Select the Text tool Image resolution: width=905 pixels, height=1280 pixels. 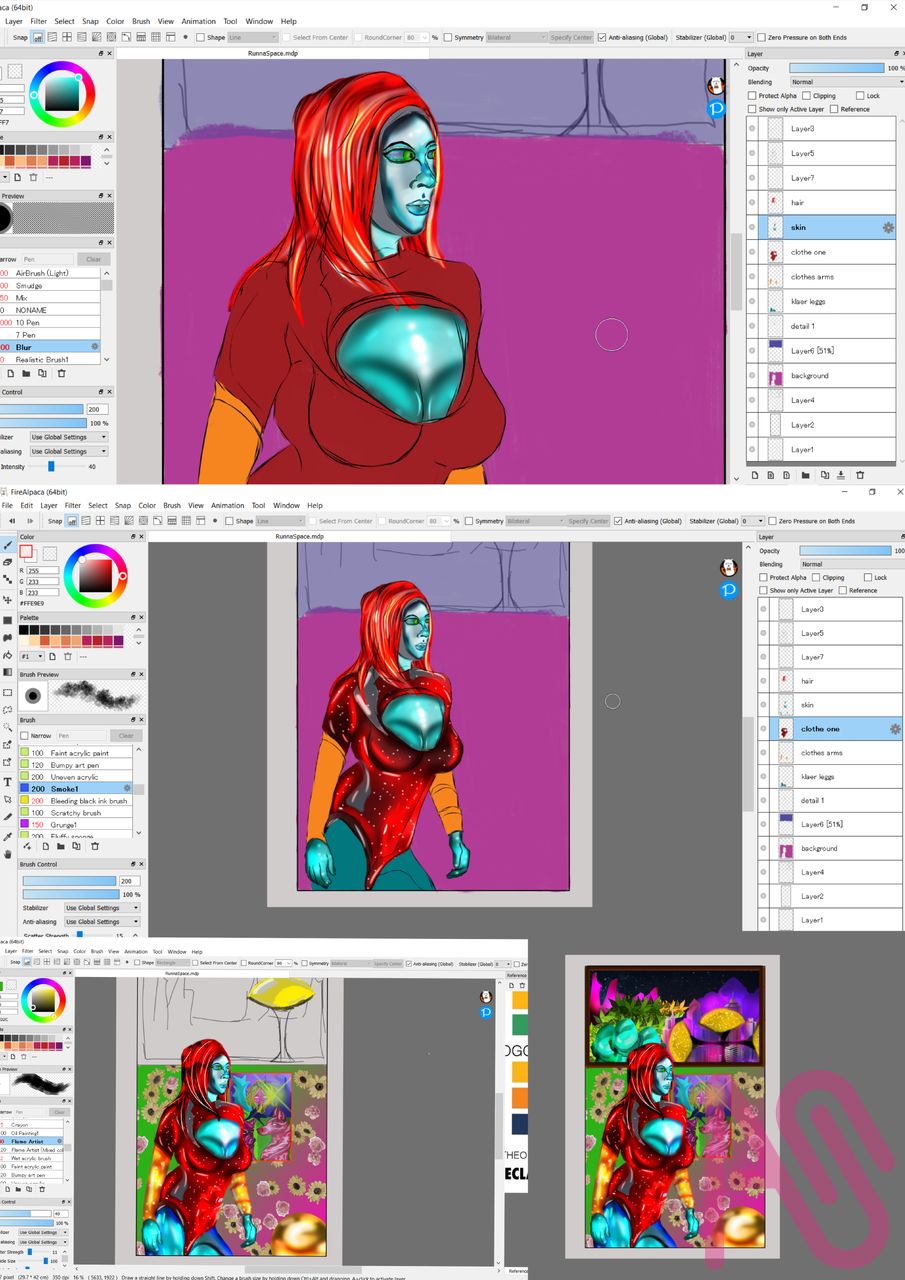click(8, 781)
